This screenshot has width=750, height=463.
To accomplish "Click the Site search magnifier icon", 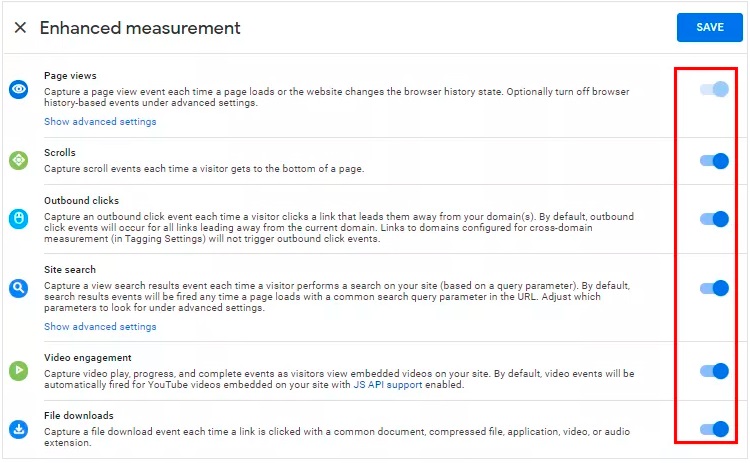I will [19, 288].
